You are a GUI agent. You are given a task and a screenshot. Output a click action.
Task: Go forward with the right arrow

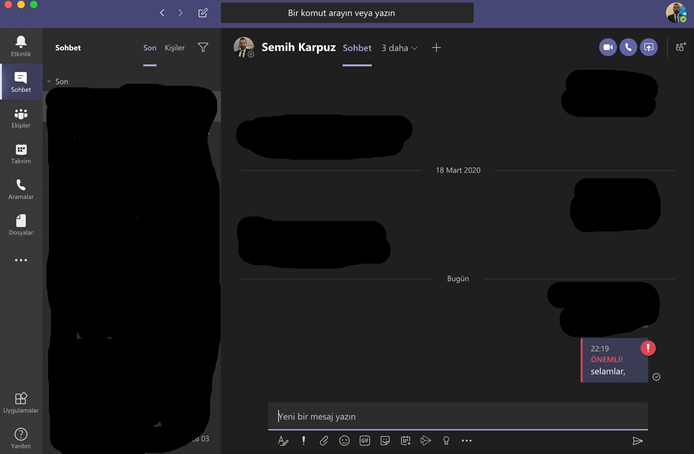[180, 13]
